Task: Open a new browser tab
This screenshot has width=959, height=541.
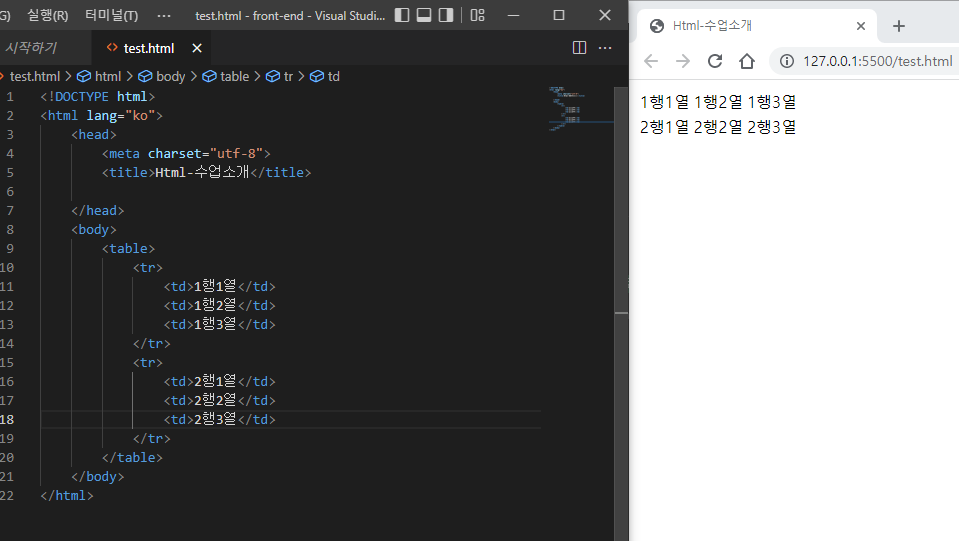Action: click(898, 26)
